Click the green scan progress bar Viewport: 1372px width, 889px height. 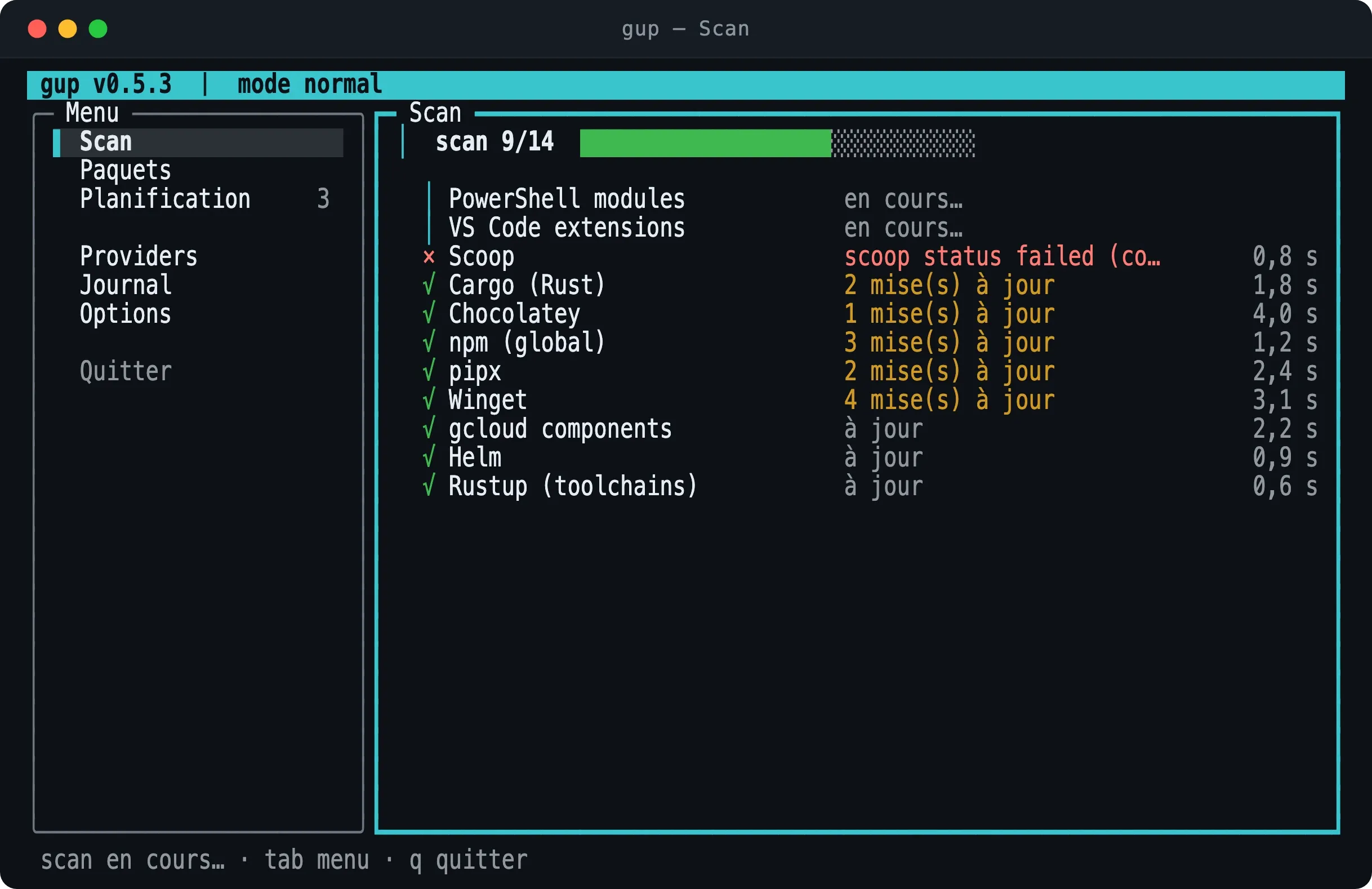(705, 143)
